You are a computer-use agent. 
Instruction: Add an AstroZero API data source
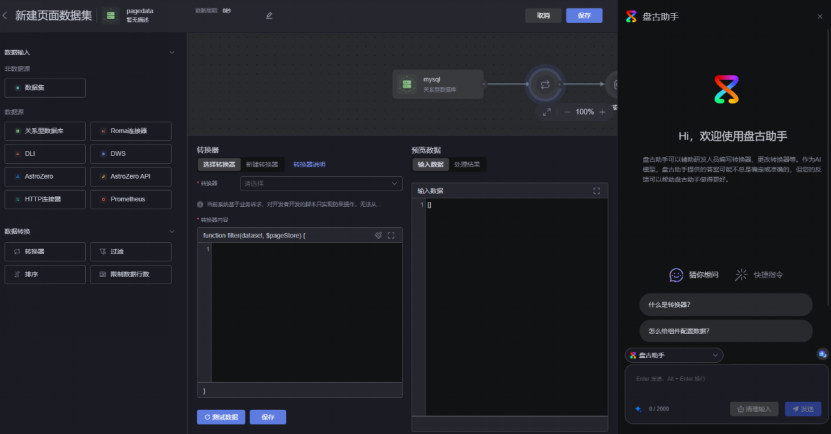(131, 176)
